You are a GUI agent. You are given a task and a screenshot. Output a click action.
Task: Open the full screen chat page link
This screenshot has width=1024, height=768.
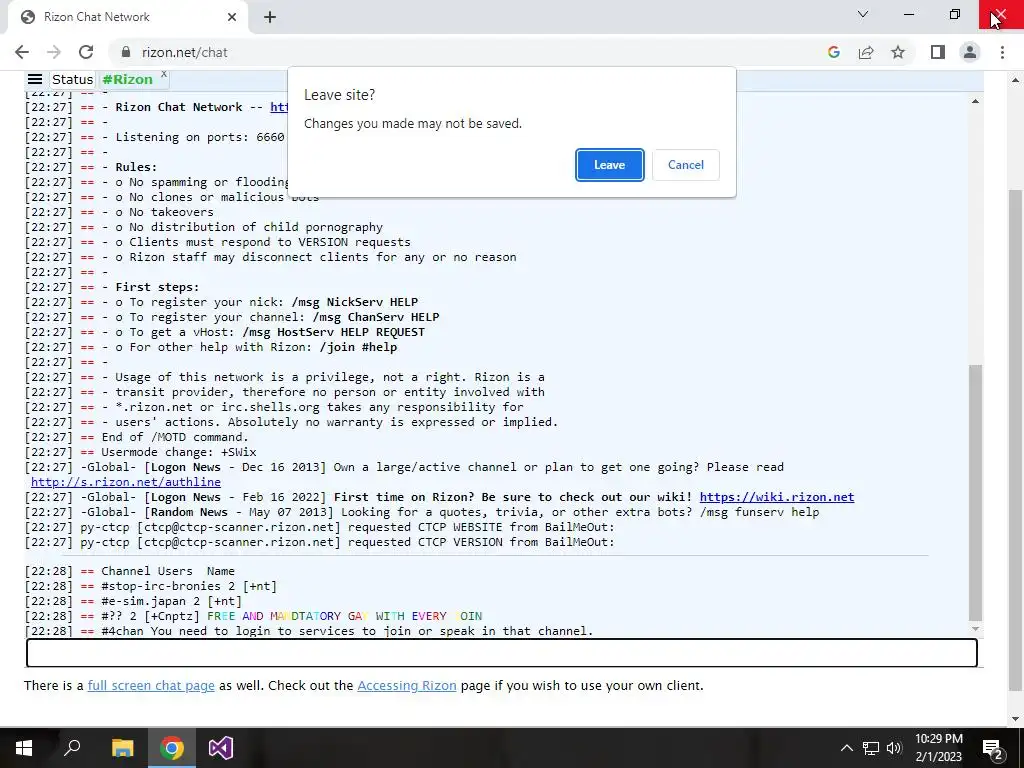coord(151,686)
